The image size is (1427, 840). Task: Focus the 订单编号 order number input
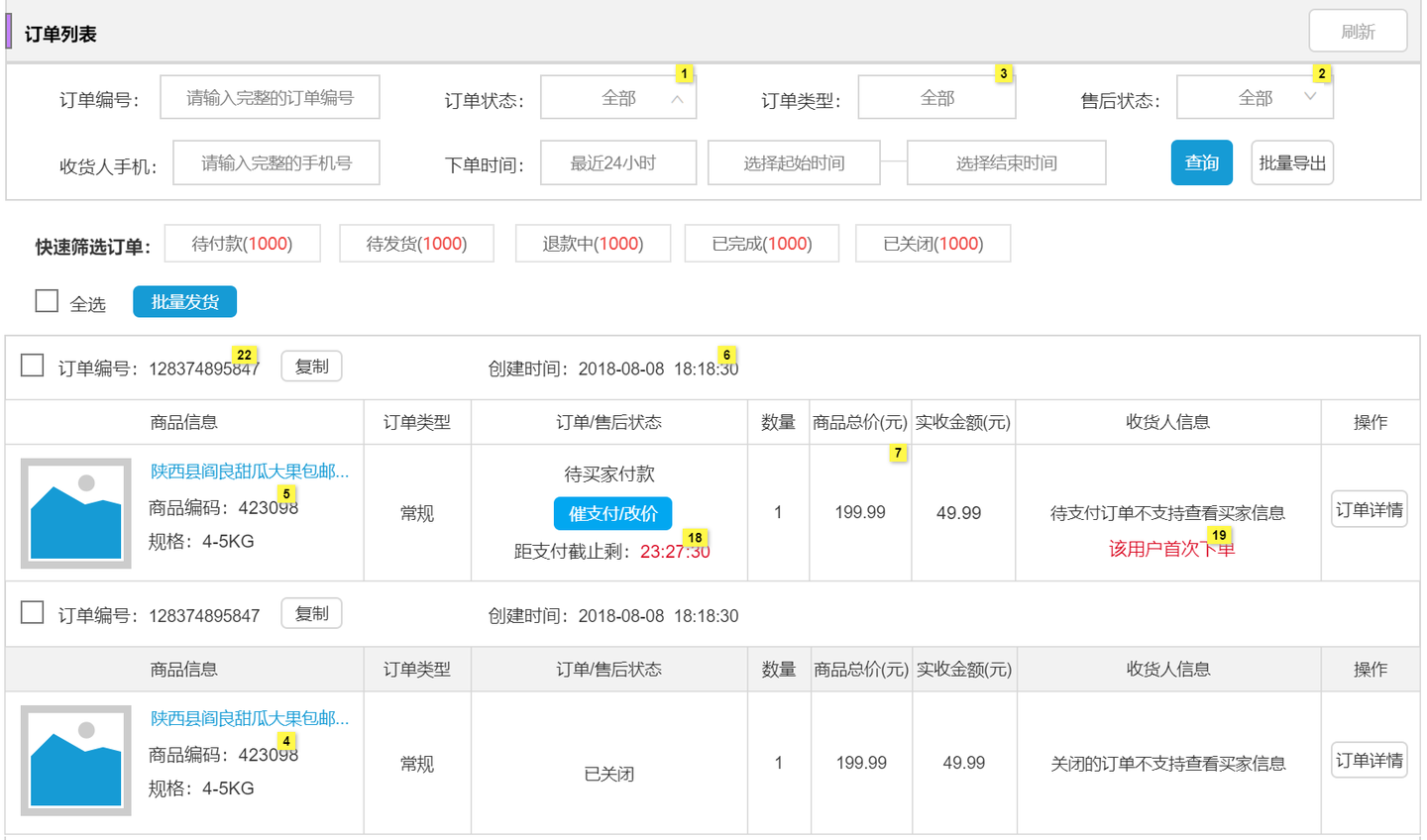pos(270,97)
